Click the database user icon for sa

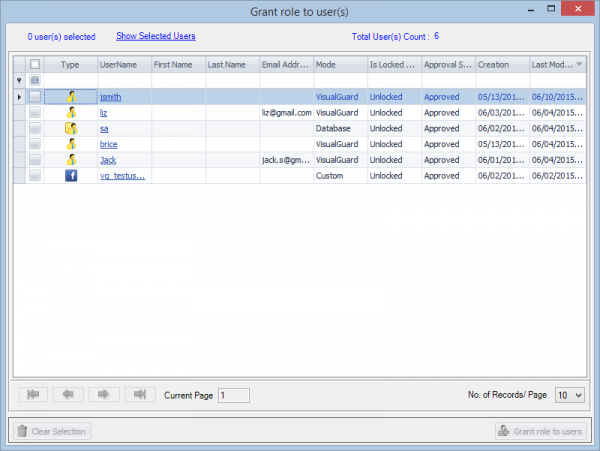71,128
